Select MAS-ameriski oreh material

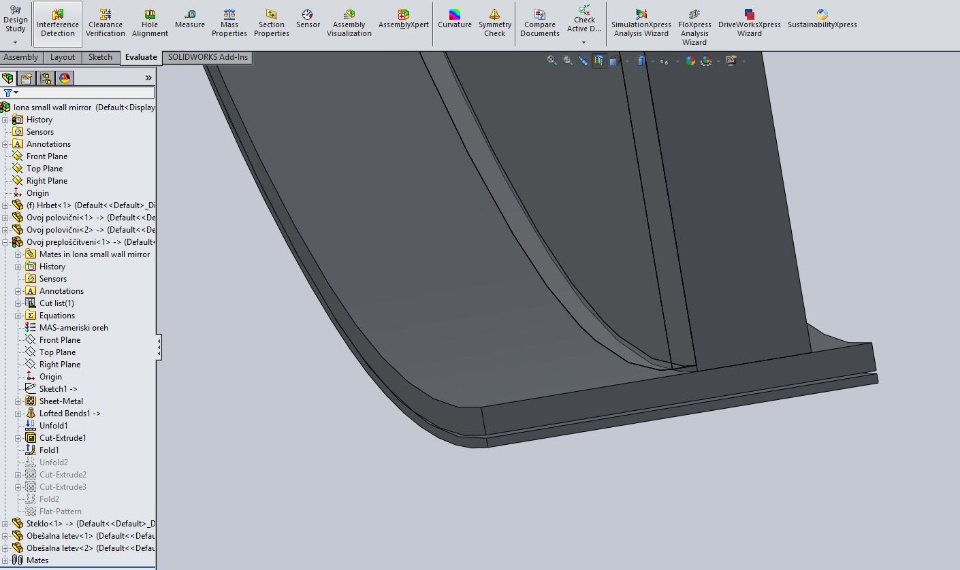tap(73, 328)
